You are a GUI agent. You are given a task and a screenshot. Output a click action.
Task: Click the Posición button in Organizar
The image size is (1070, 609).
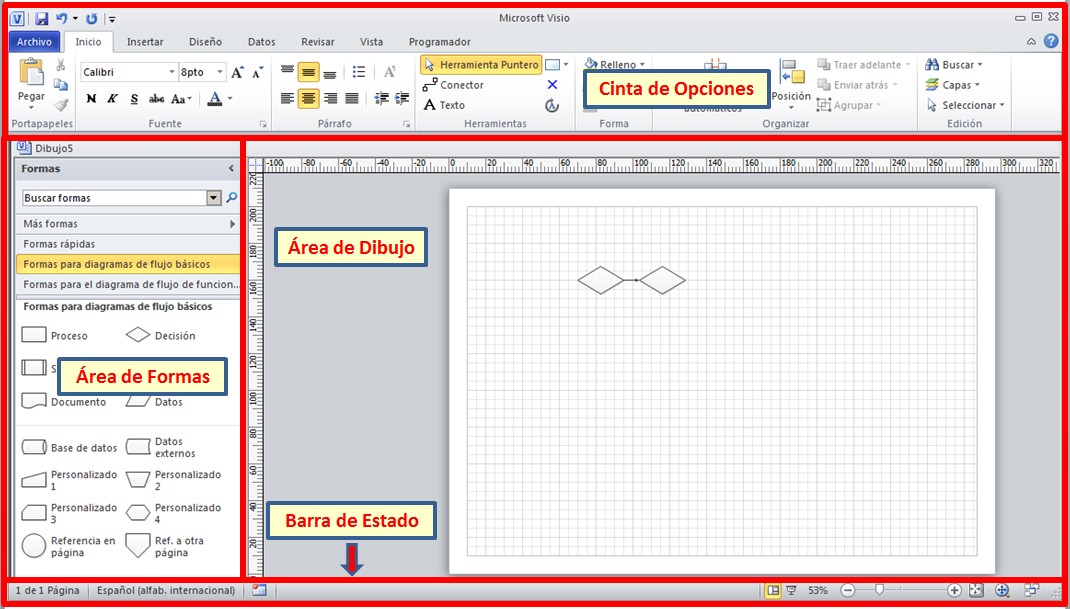(792, 85)
